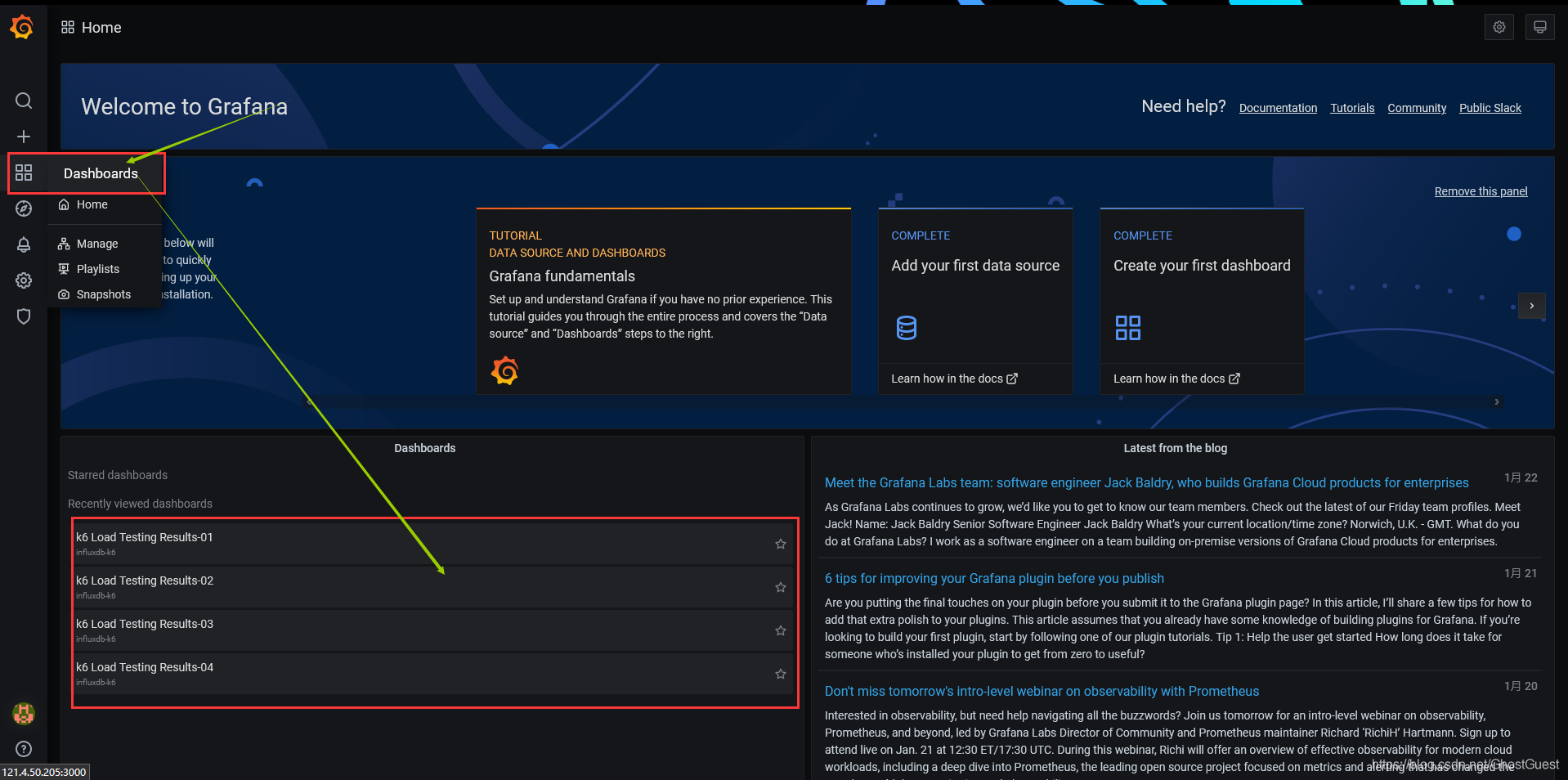Choose Home in the Dashboards menu
The width and height of the screenshot is (1568, 780).
point(92,204)
